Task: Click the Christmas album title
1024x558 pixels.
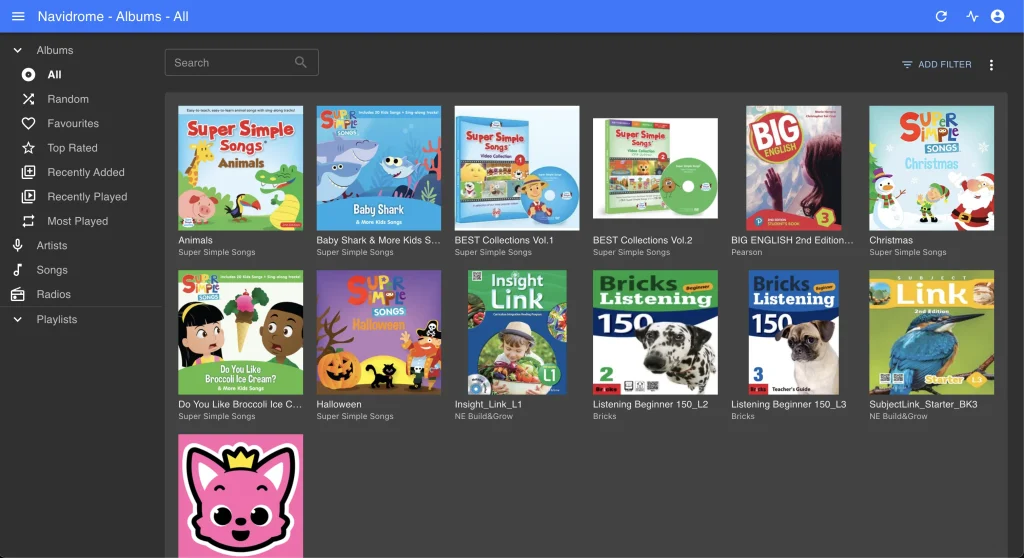Action: [891, 240]
